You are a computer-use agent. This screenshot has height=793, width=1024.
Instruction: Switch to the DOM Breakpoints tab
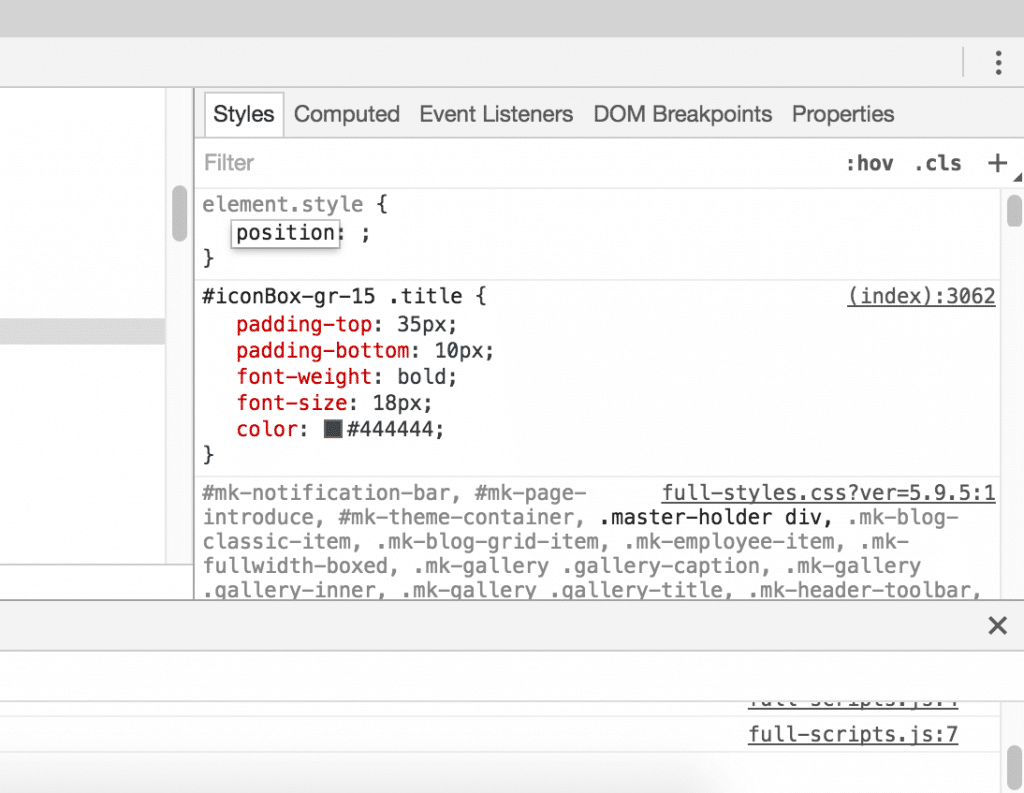tap(682, 114)
